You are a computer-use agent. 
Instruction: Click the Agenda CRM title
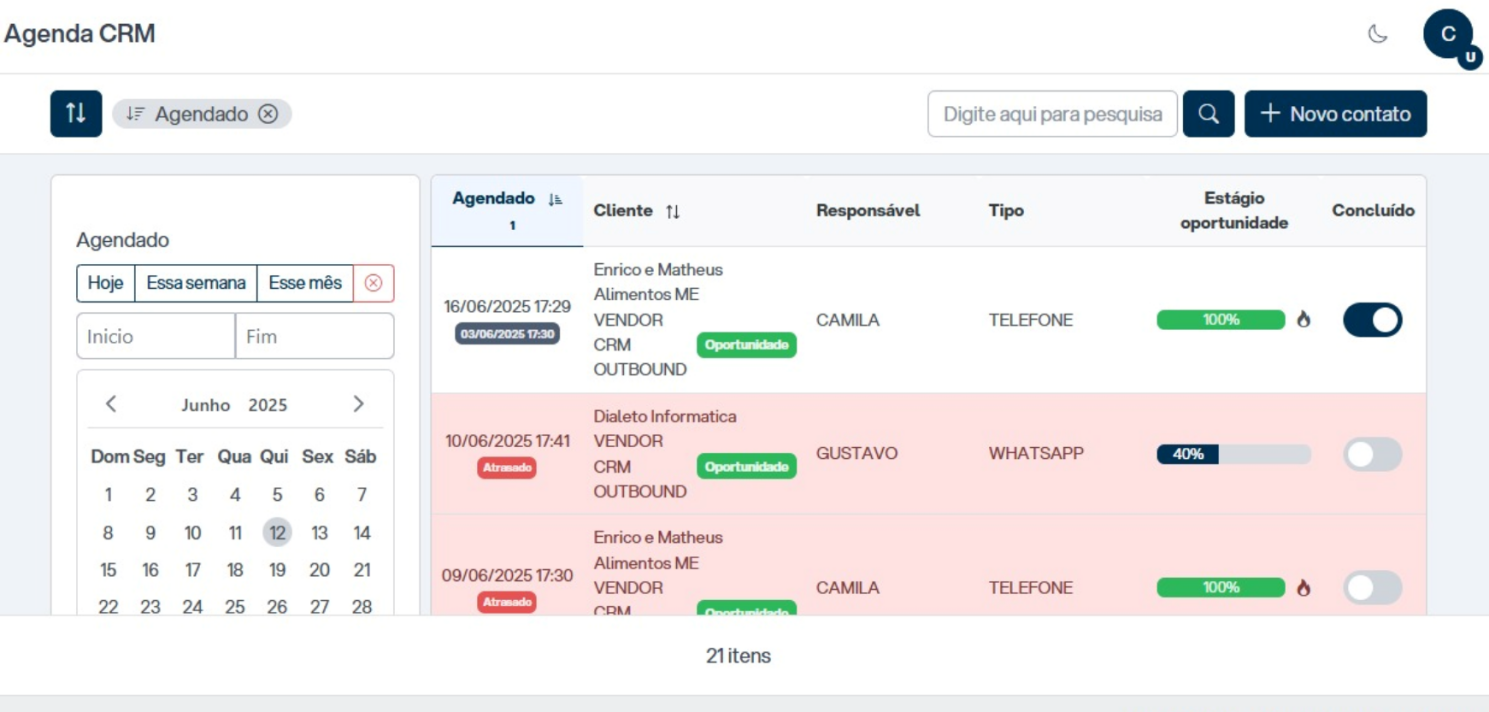80,33
